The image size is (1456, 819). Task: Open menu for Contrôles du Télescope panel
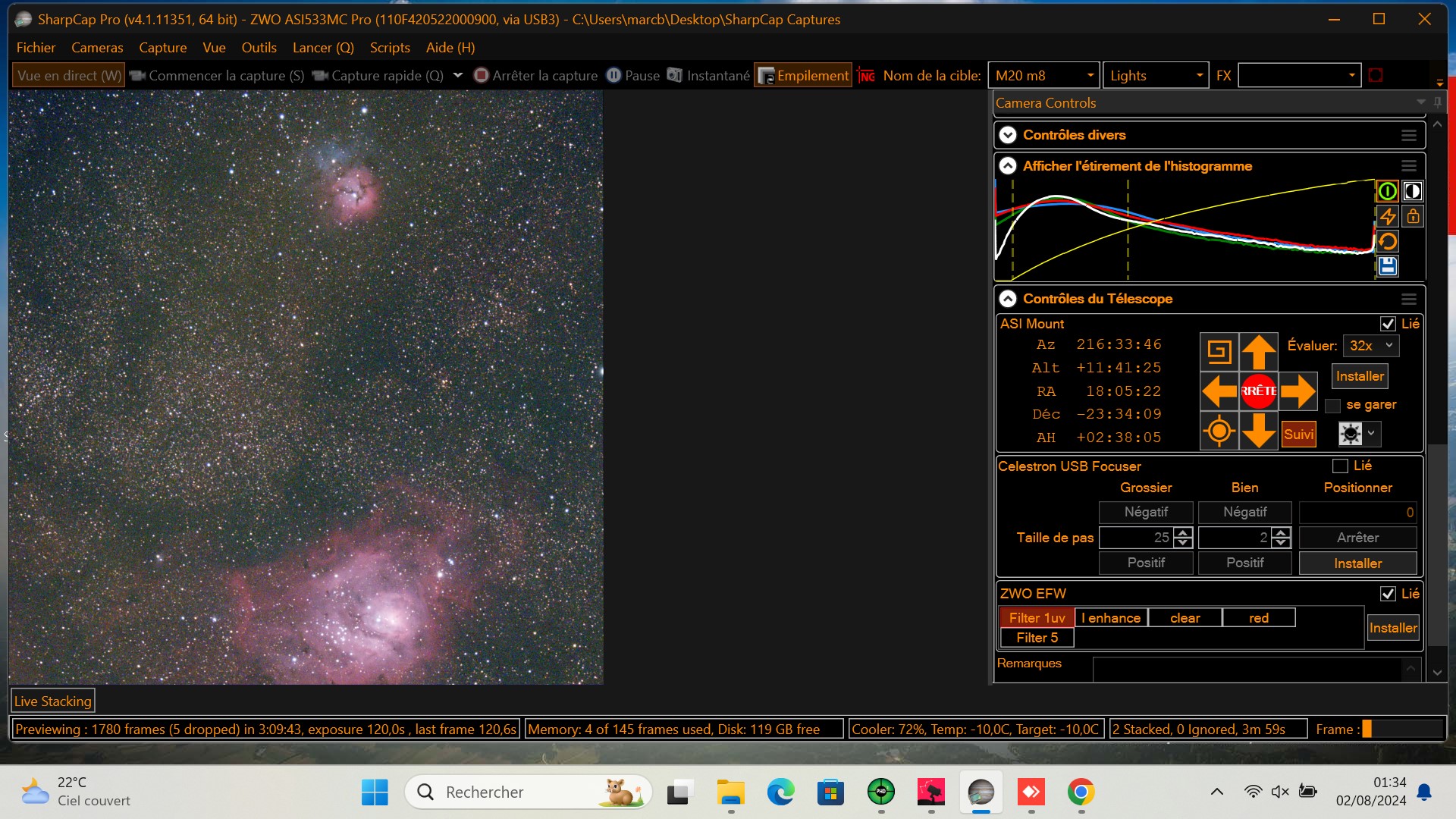[1409, 299]
